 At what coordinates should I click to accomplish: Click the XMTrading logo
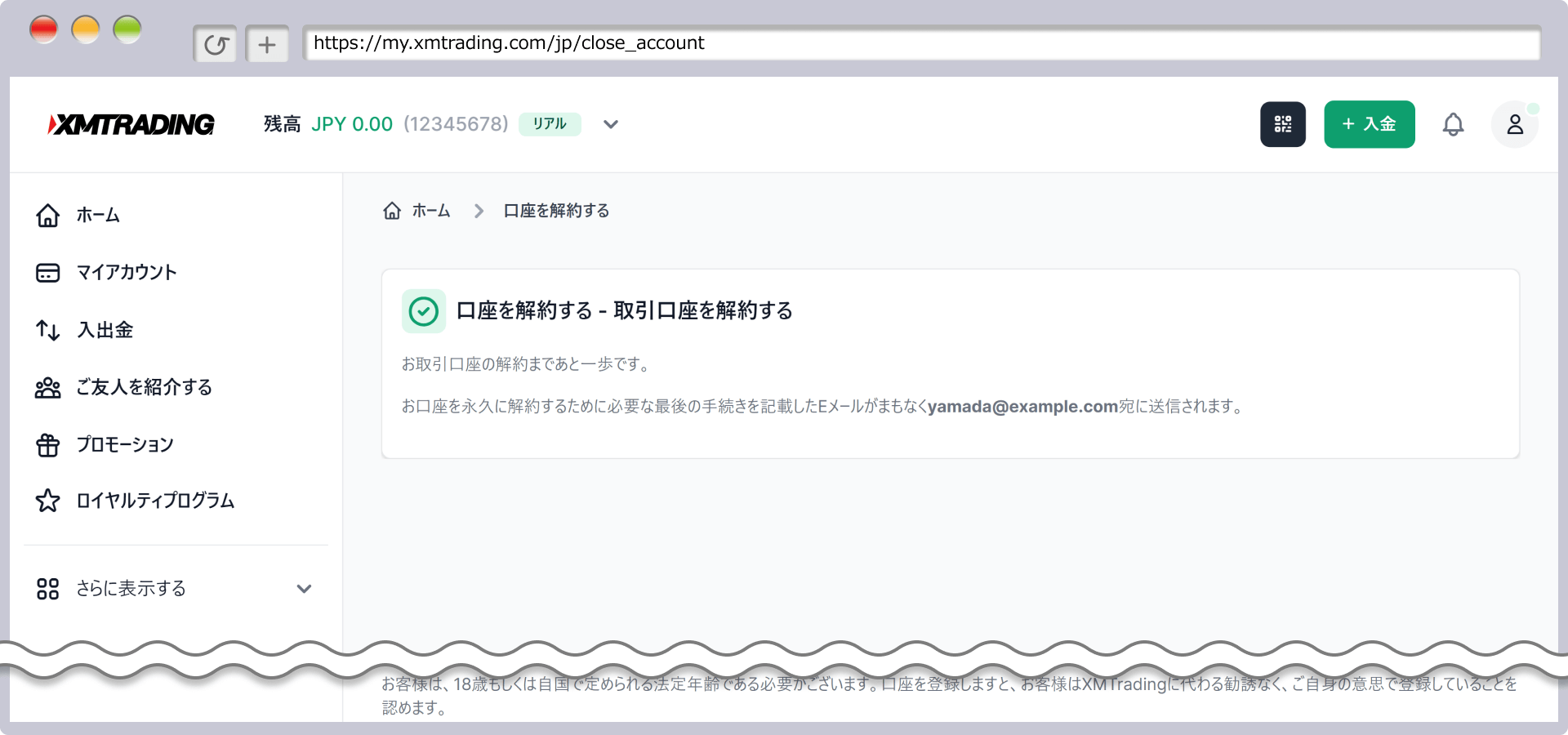pos(131,124)
